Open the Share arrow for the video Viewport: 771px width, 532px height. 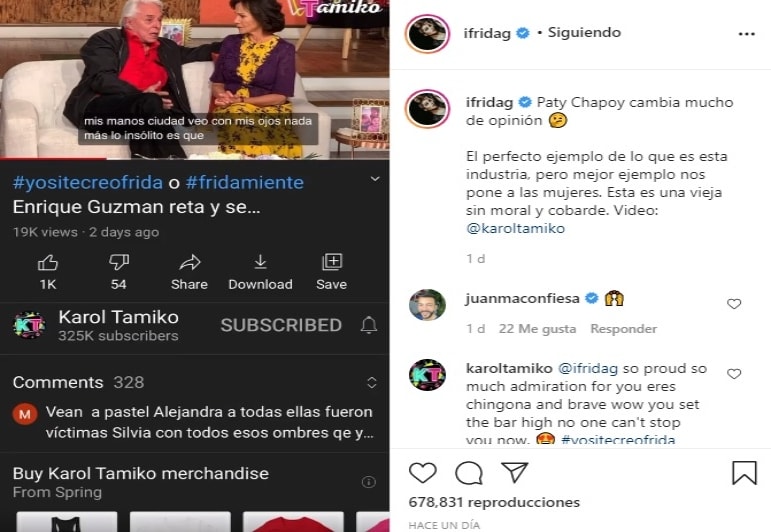[x=189, y=272]
